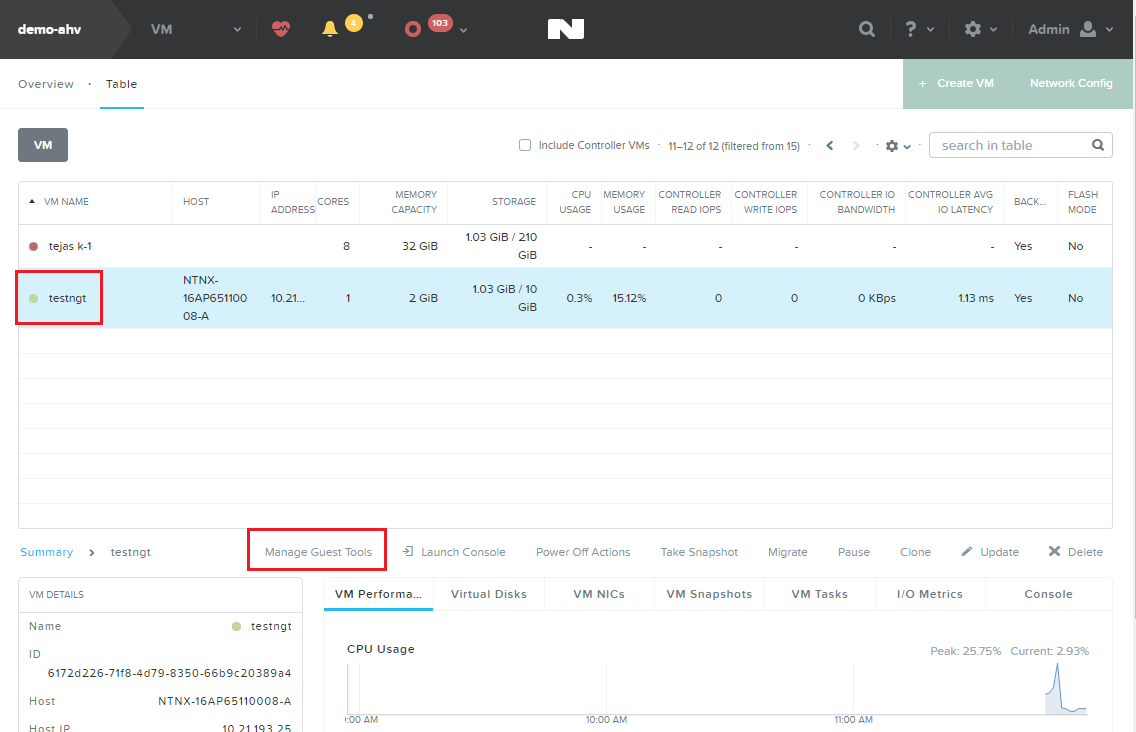This screenshot has width=1136, height=732.
Task: Click the Update pencil icon
Action: point(966,552)
